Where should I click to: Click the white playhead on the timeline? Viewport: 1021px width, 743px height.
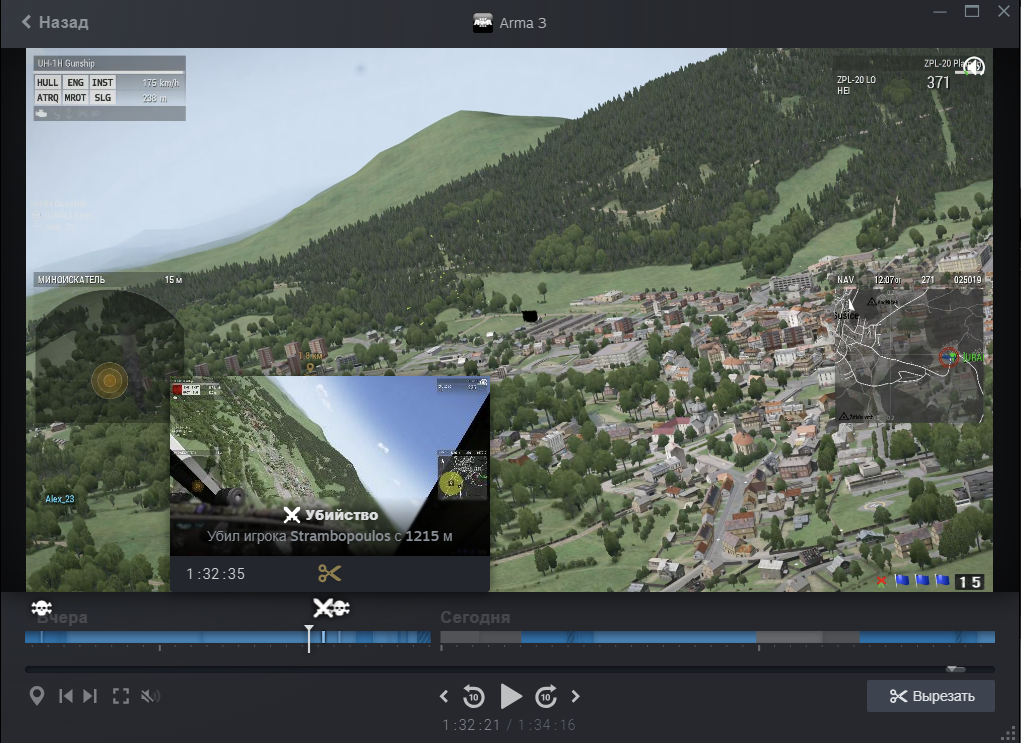click(309, 638)
